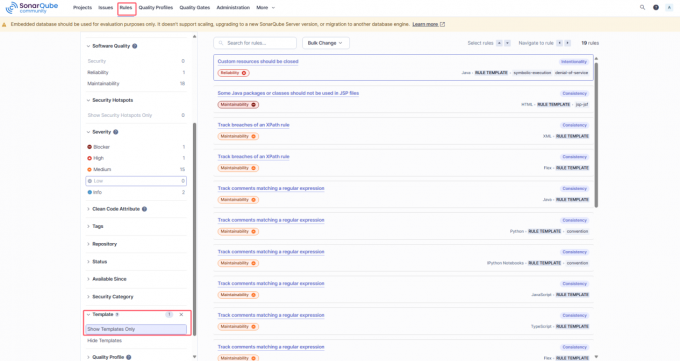Open the search magnifier in top bar

click(x=642, y=7)
